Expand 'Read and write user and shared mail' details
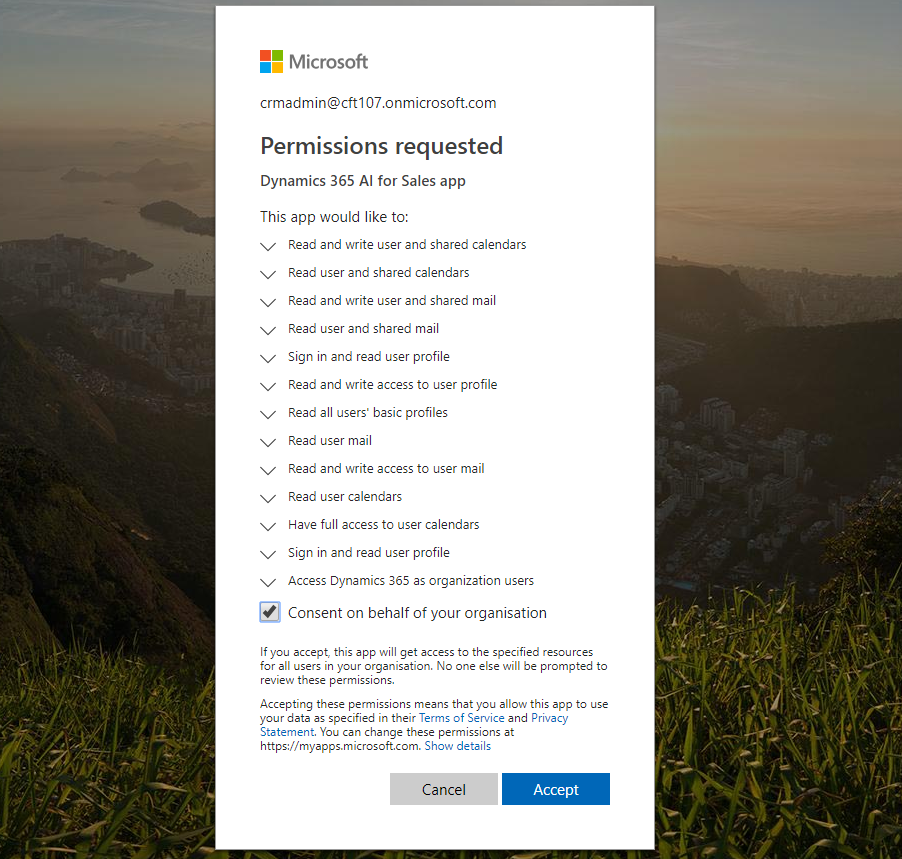Viewport: 902px width, 859px height. (267, 302)
